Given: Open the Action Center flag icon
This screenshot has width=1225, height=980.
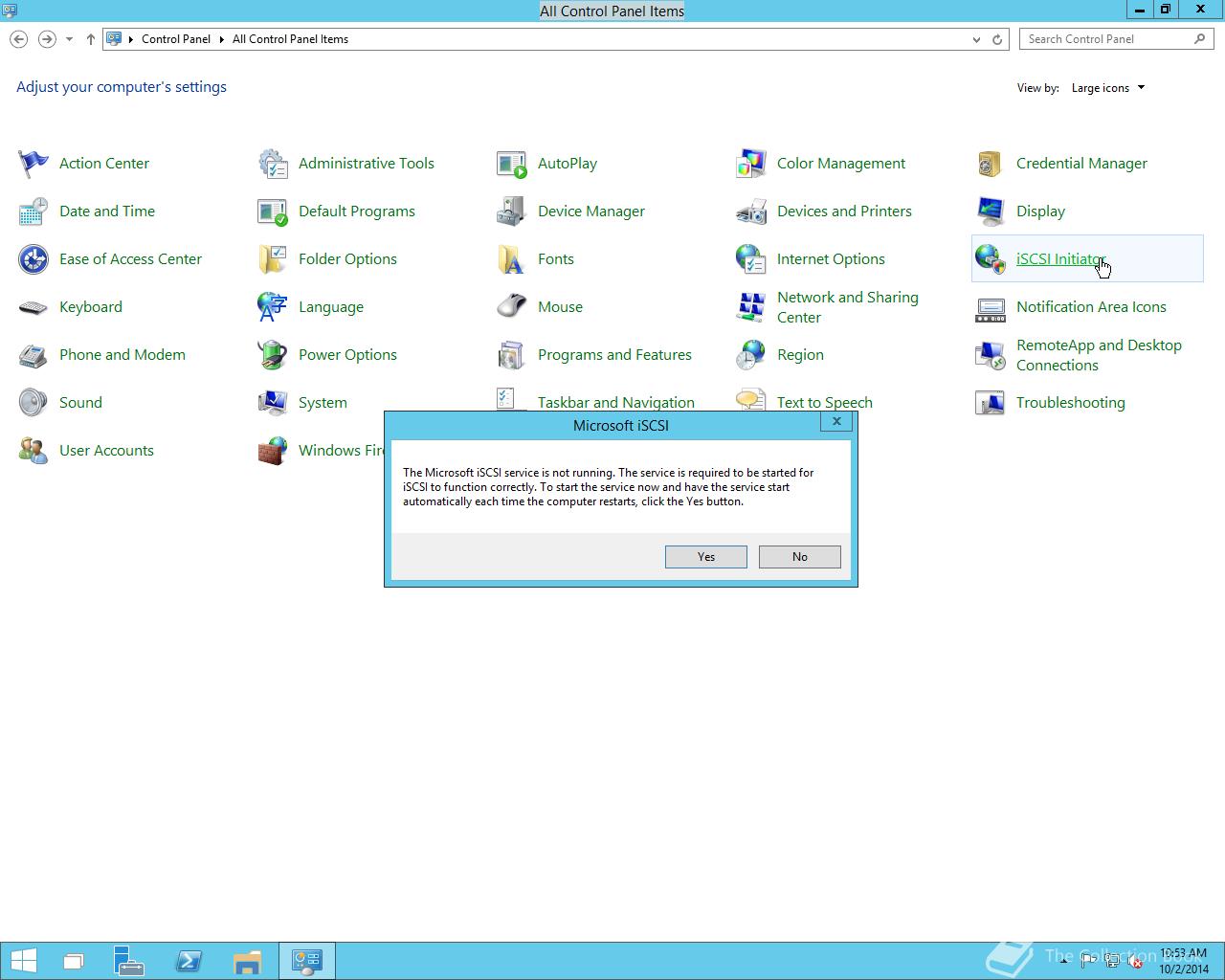Looking at the screenshot, I should (x=33, y=164).
